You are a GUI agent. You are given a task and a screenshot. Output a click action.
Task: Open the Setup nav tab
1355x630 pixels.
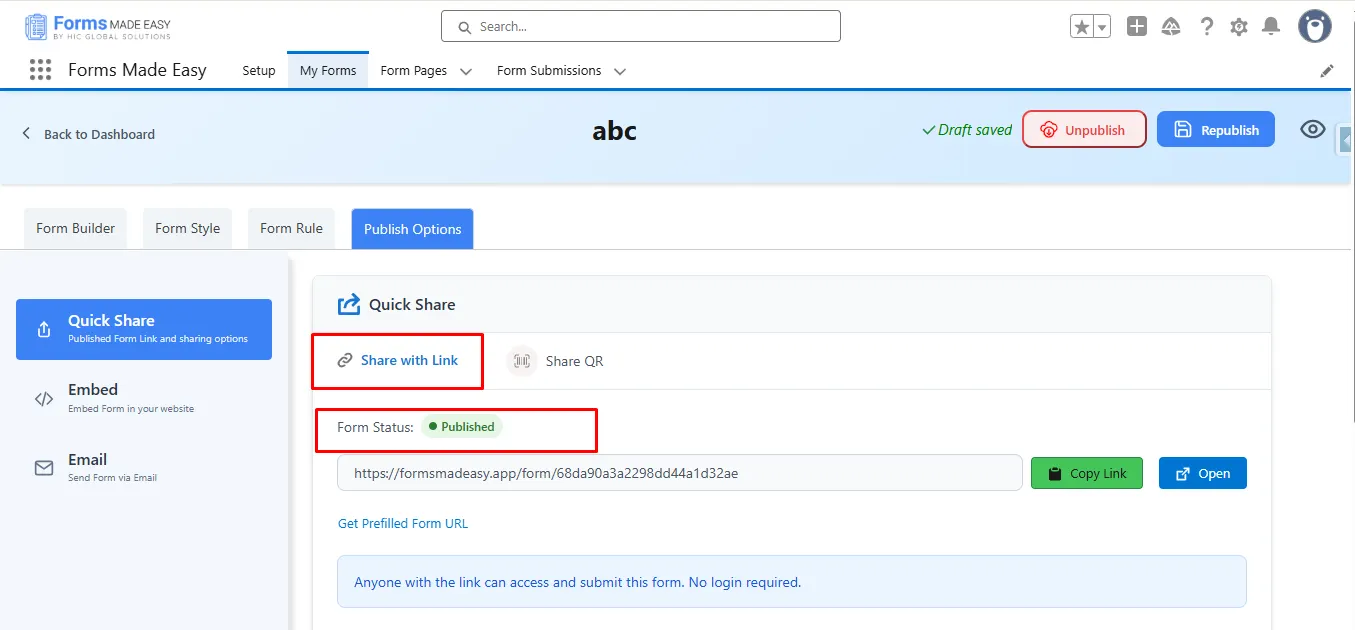259,71
